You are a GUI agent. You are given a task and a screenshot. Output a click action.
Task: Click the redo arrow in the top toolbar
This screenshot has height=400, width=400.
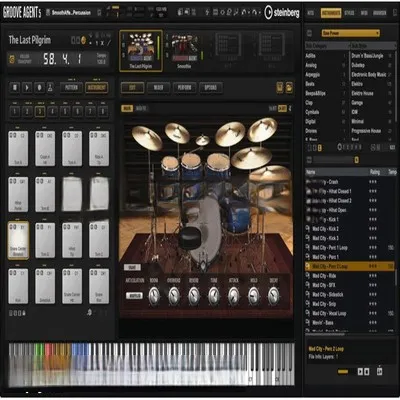click(x=255, y=12)
